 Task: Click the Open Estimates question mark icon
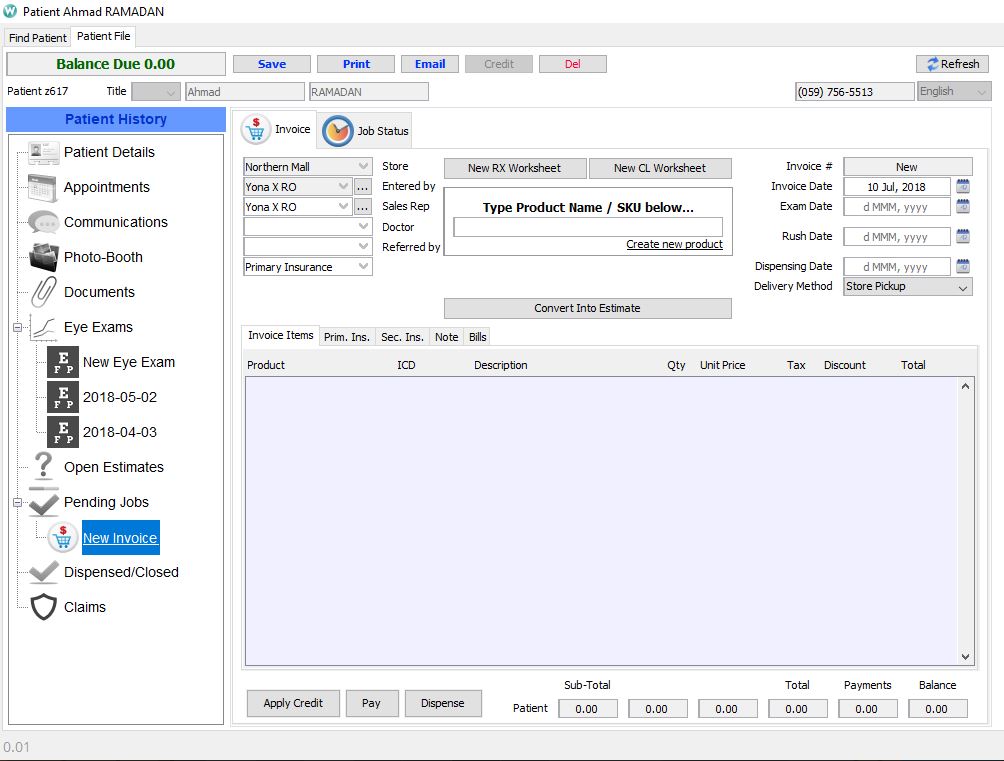coord(44,466)
